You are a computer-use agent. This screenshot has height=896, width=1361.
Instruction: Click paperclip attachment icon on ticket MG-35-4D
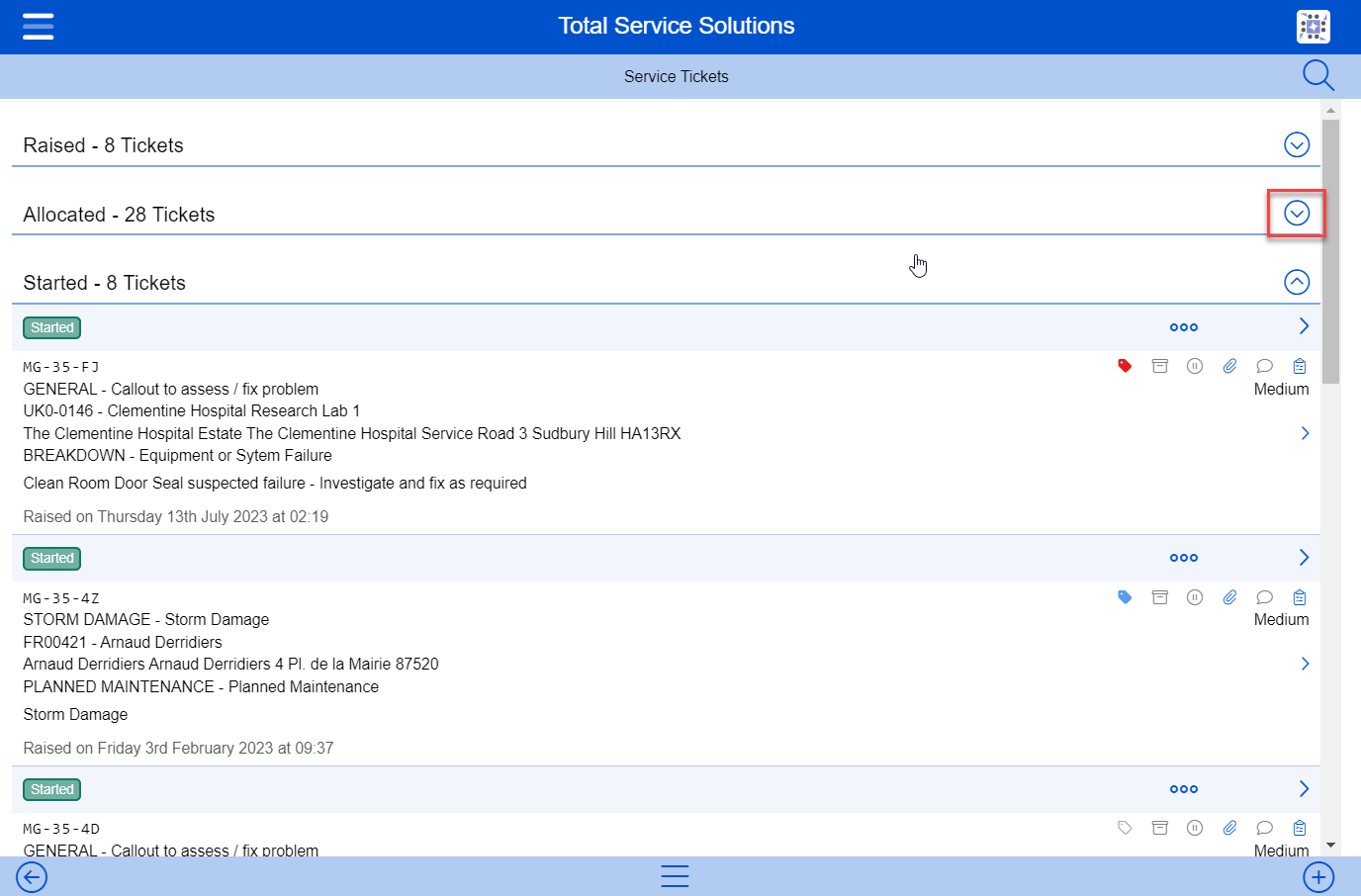point(1229,828)
